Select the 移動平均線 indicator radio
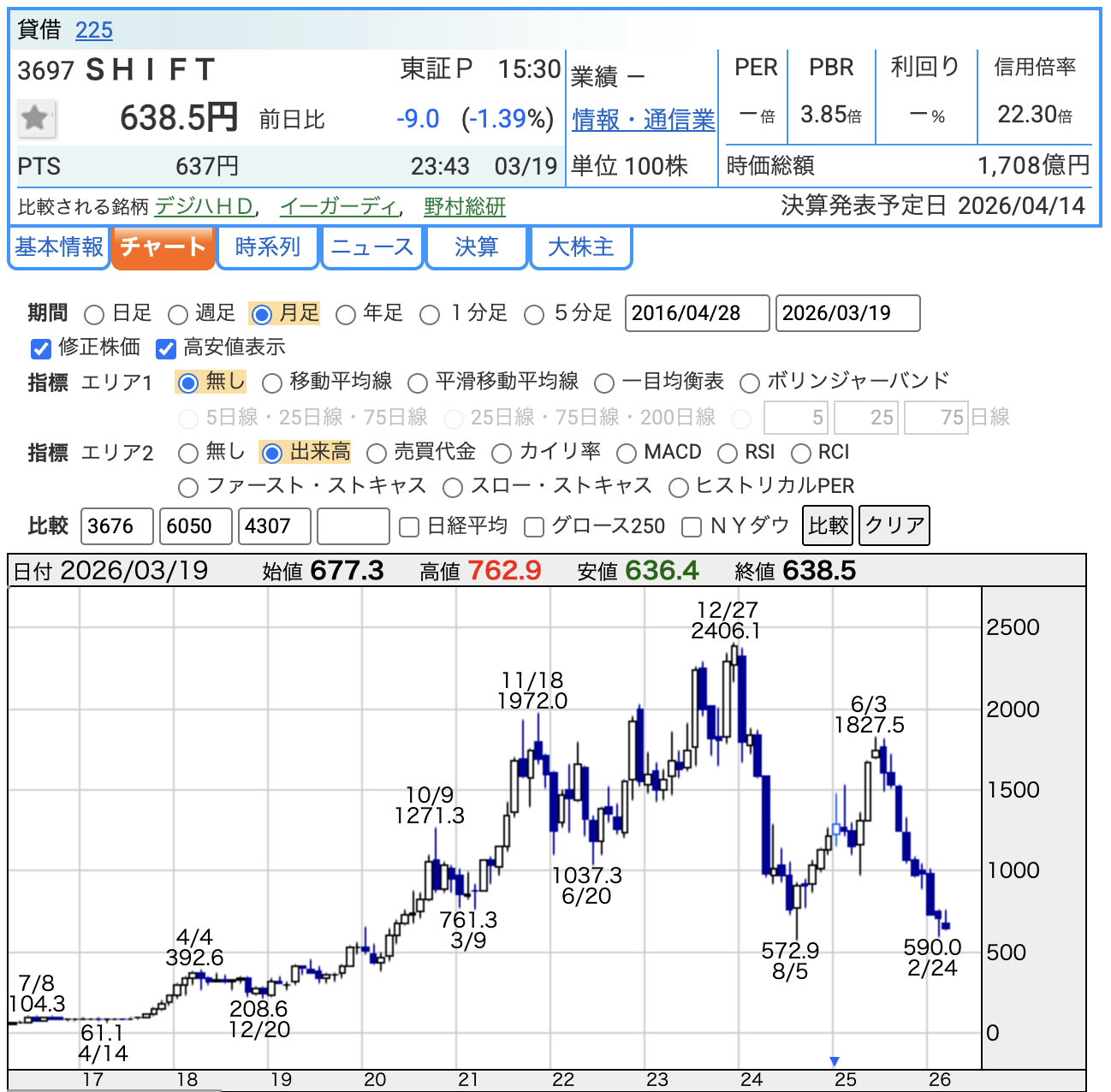Viewport: 1111px width, 1092px height. click(x=272, y=383)
